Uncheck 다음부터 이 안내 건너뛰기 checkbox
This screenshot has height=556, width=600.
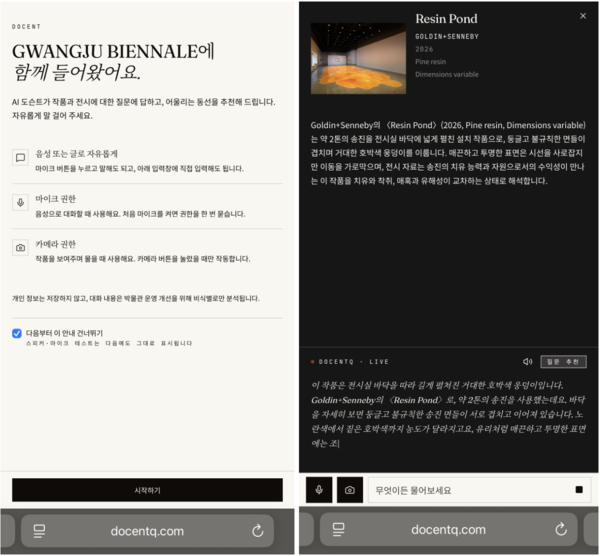point(17,333)
